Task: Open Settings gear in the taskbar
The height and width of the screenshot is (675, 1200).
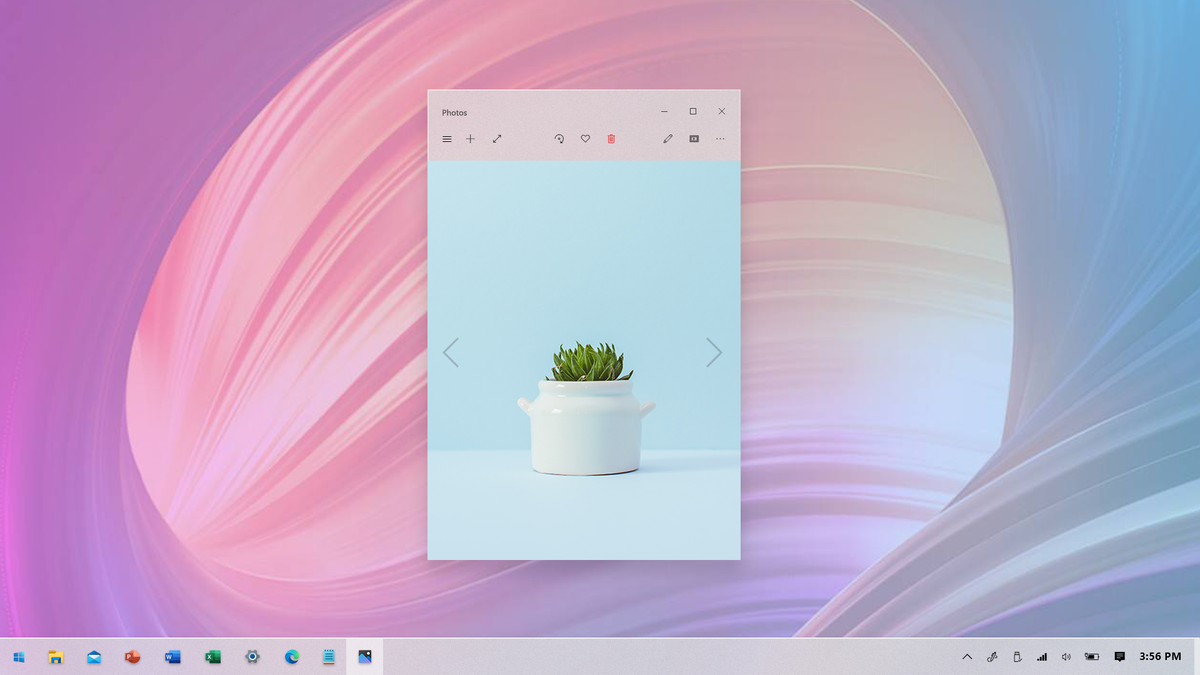Action: click(x=252, y=657)
